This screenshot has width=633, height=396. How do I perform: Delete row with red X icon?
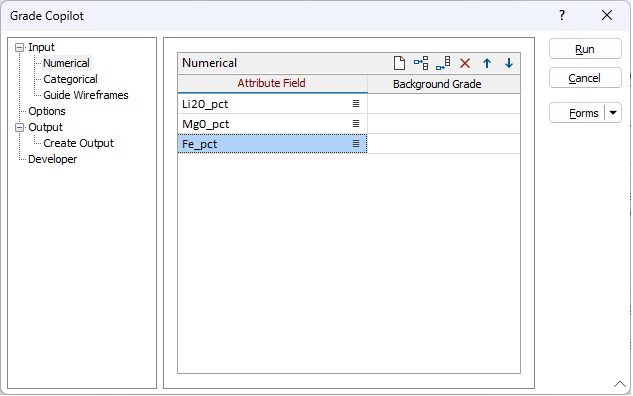465,63
